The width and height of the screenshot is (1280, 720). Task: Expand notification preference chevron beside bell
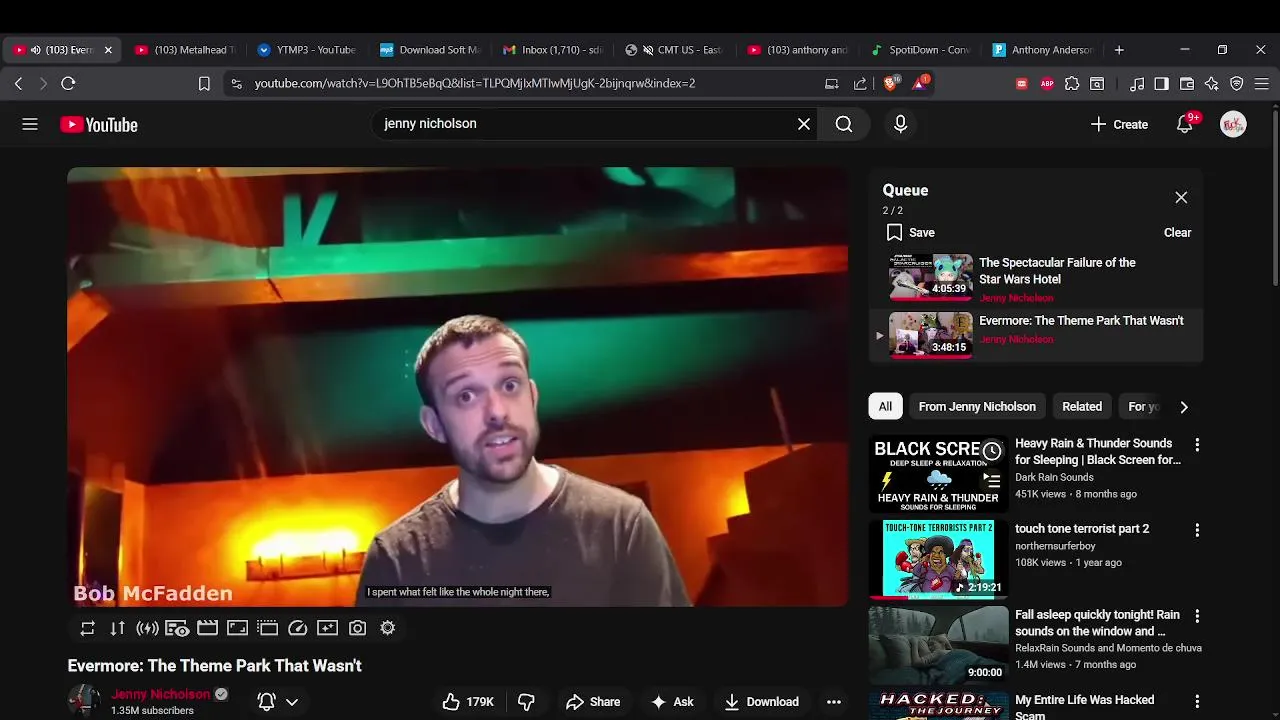coord(292,702)
